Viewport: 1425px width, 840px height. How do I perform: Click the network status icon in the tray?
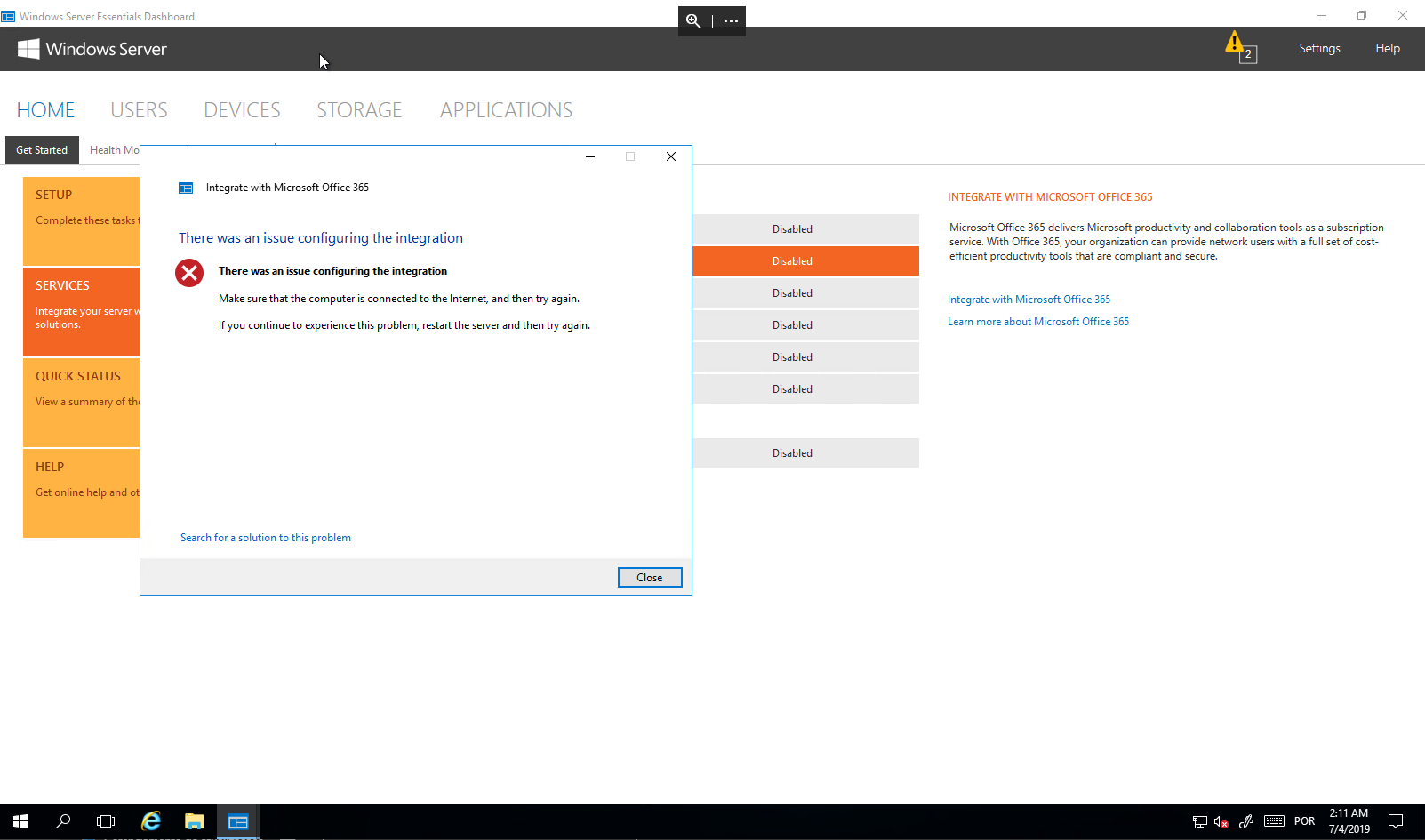[1198, 821]
